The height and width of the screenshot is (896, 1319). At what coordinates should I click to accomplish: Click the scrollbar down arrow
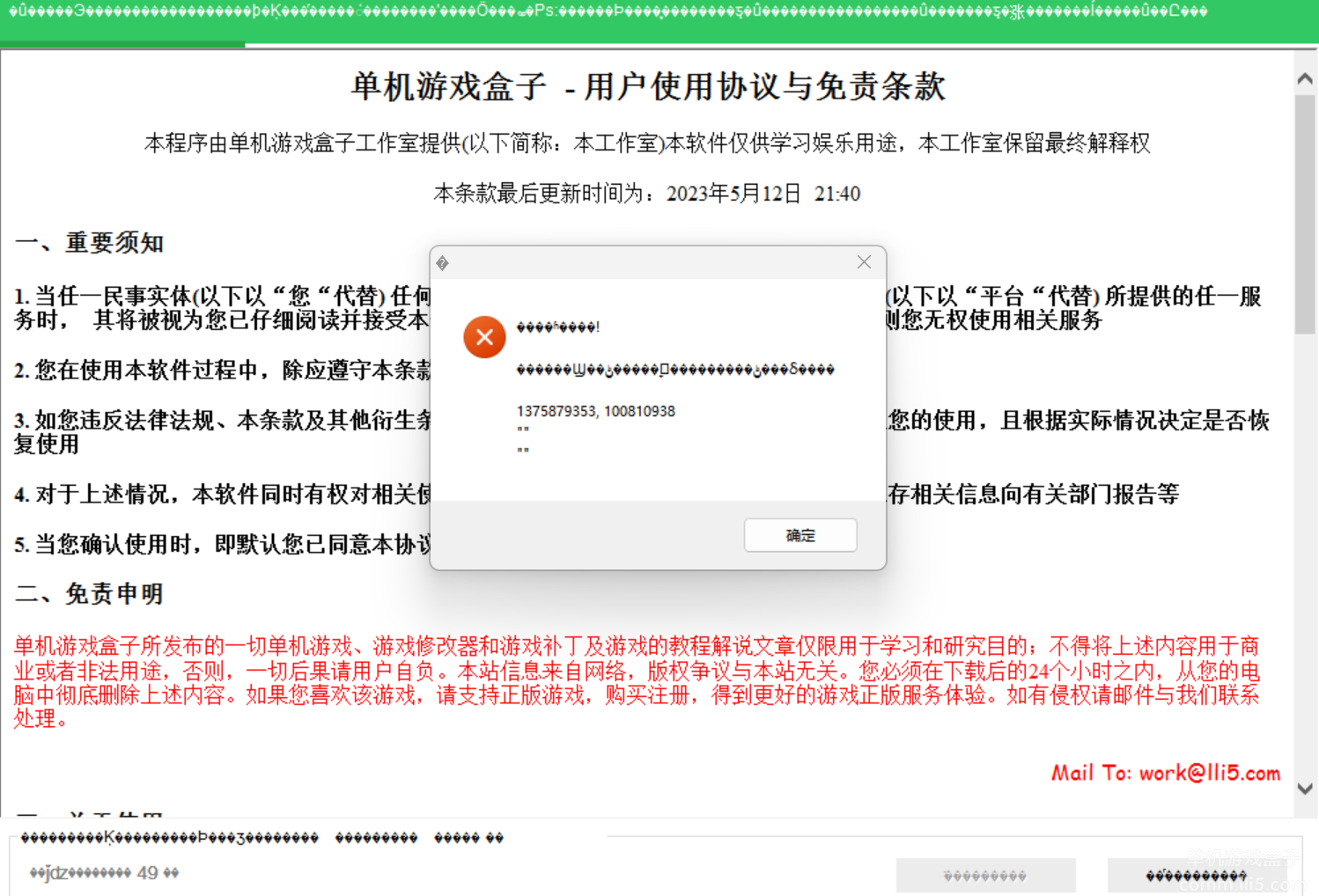point(1305,789)
